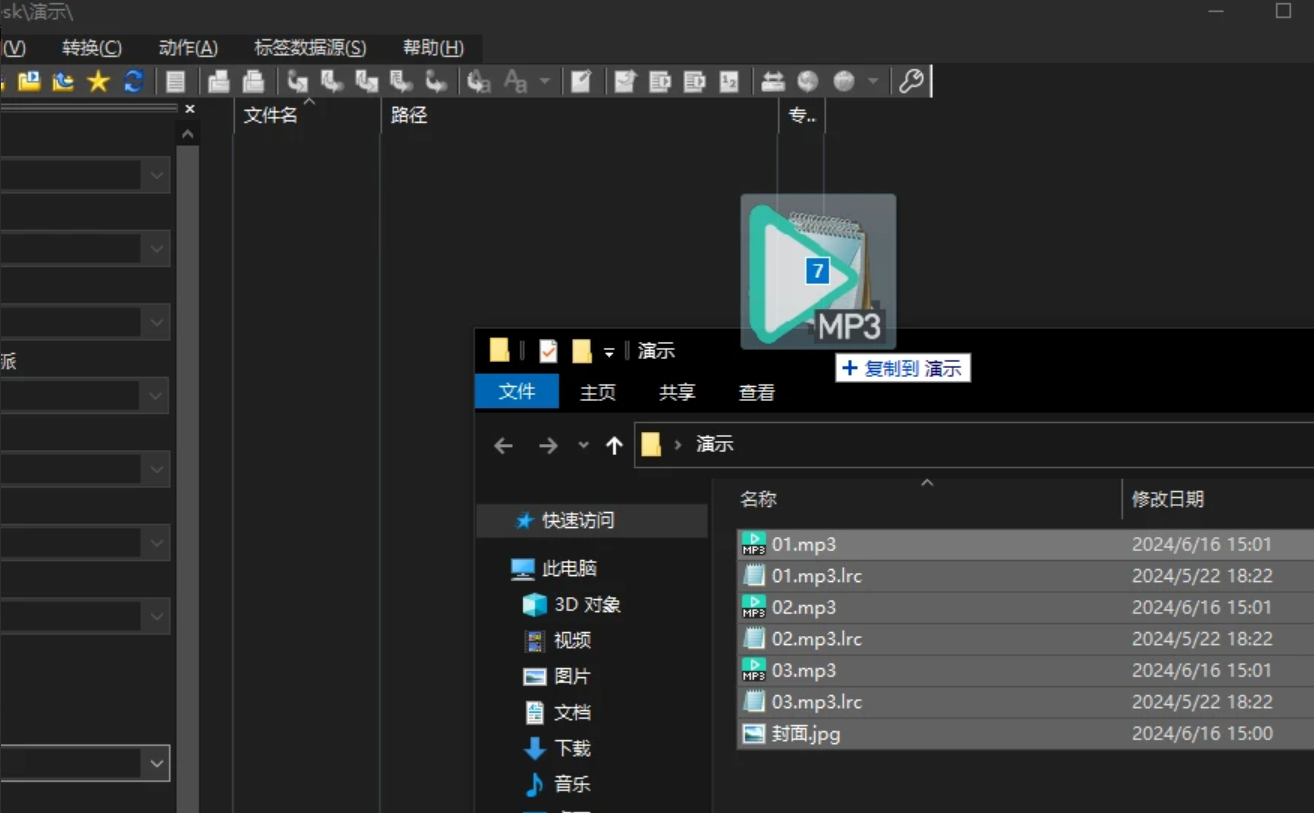The height and width of the screenshot is (813, 1314).
Task: Switch to the 查看 ribbon tab
Action: [756, 393]
